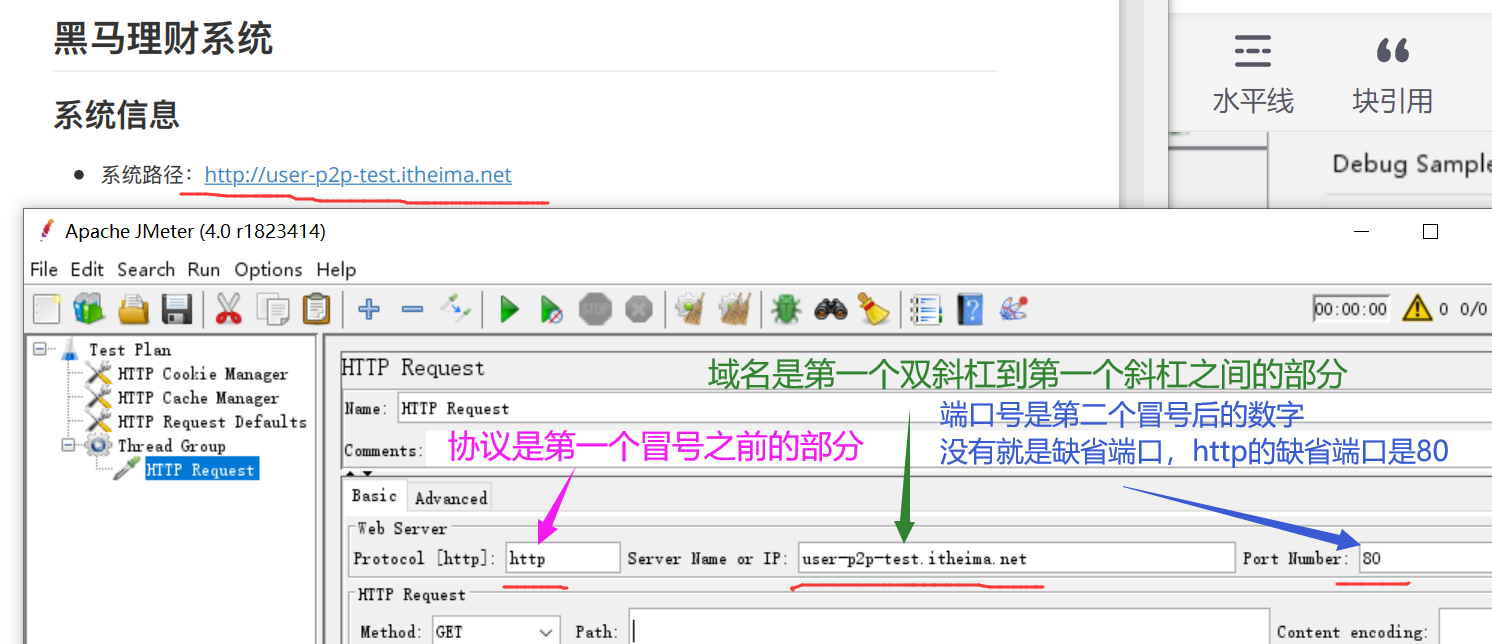Collapse all nodes with minus icon
This screenshot has height=644, width=1492.
(412, 309)
